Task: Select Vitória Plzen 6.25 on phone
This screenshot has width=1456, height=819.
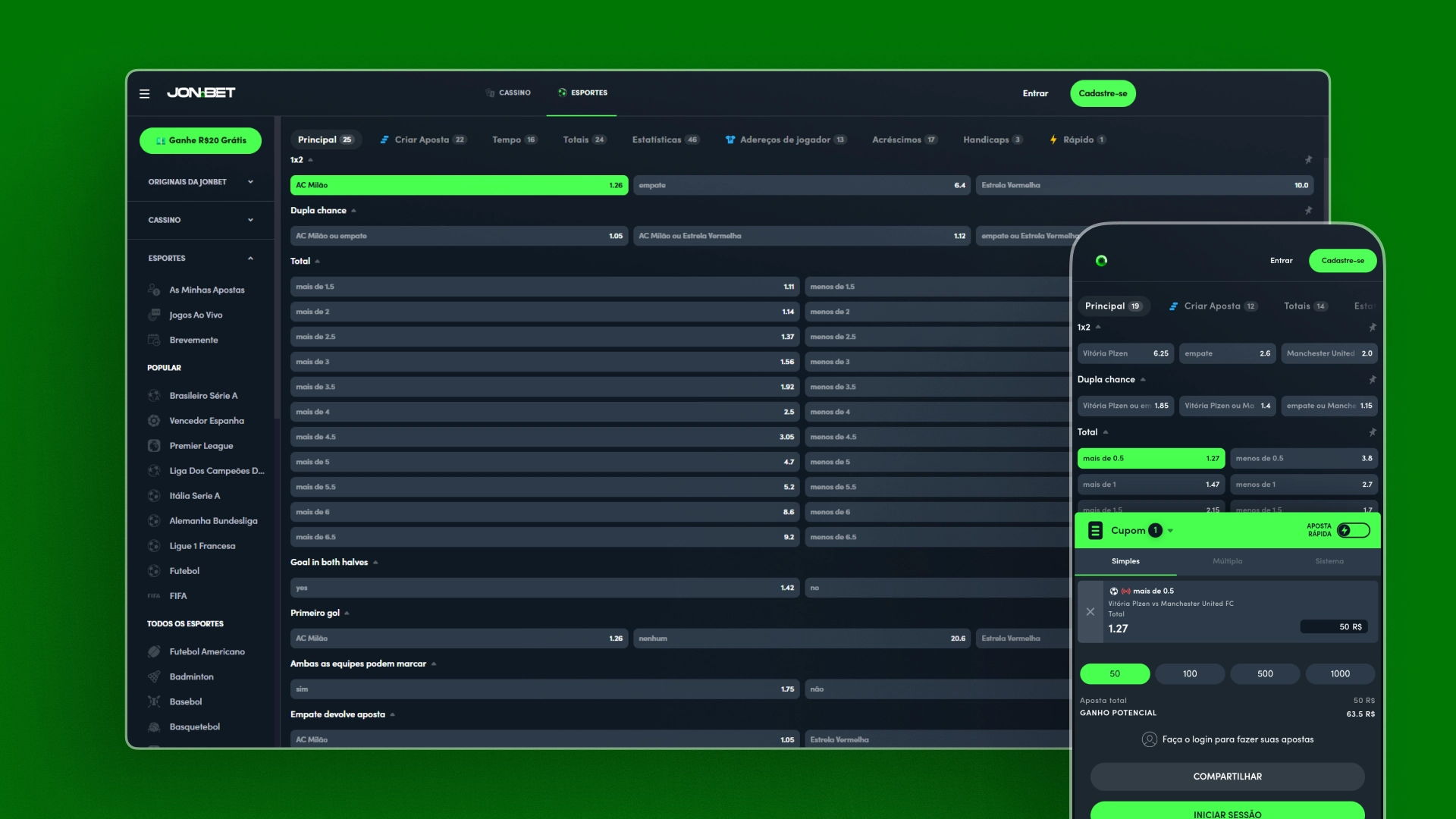Action: (1125, 353)
